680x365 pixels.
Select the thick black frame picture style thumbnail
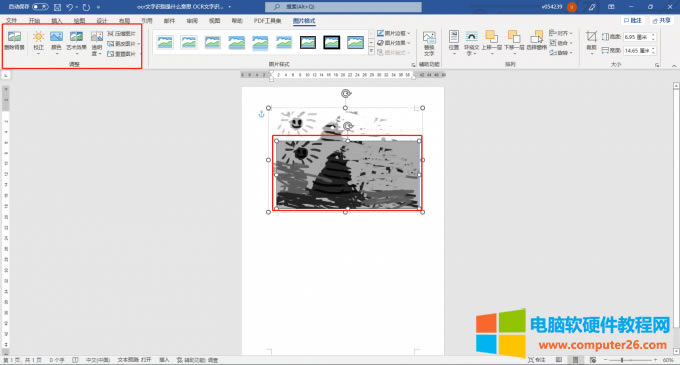[x=331, y=42]
